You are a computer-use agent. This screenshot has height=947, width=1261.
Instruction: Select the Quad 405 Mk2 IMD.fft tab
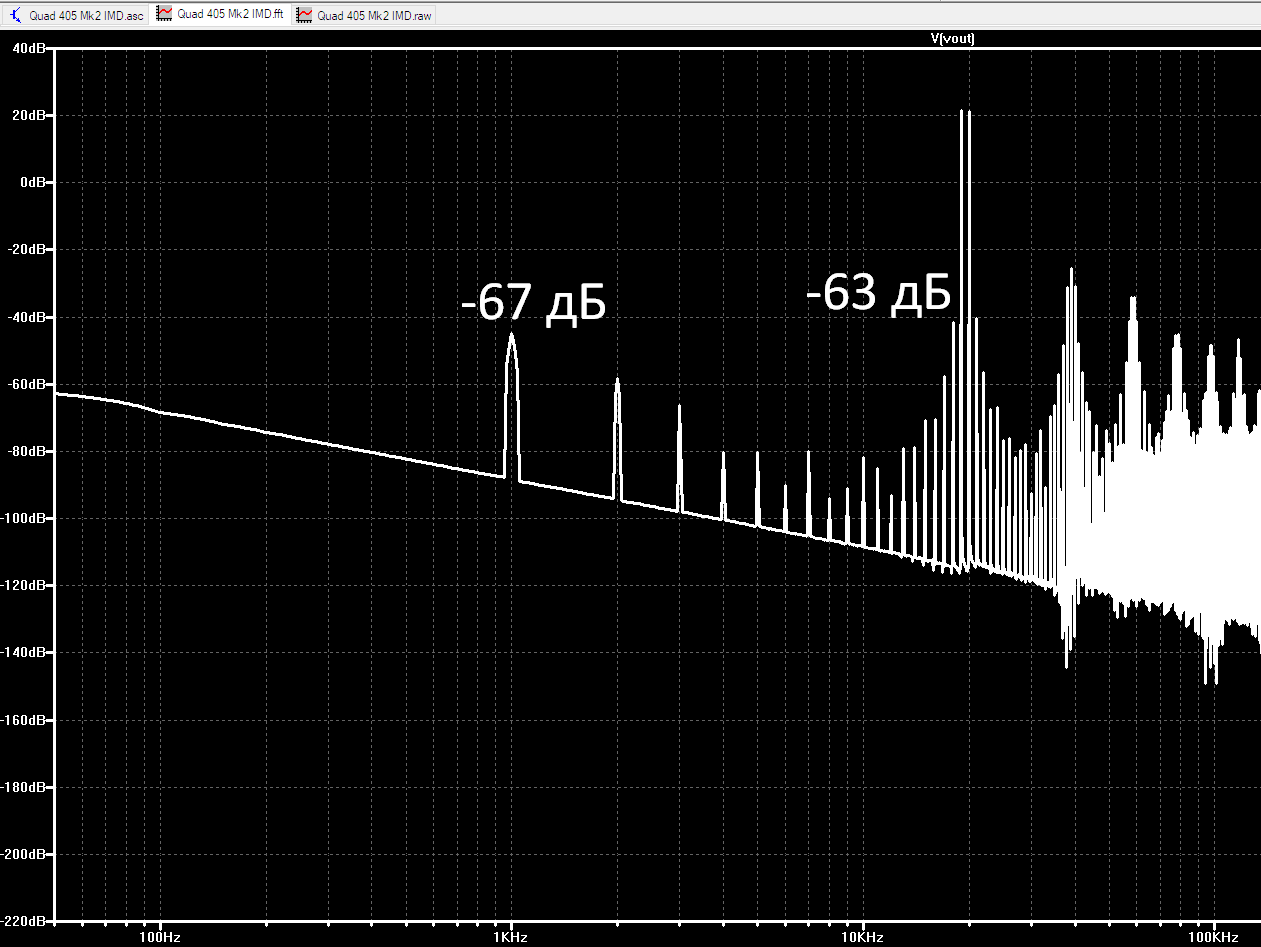click(220, 16)
